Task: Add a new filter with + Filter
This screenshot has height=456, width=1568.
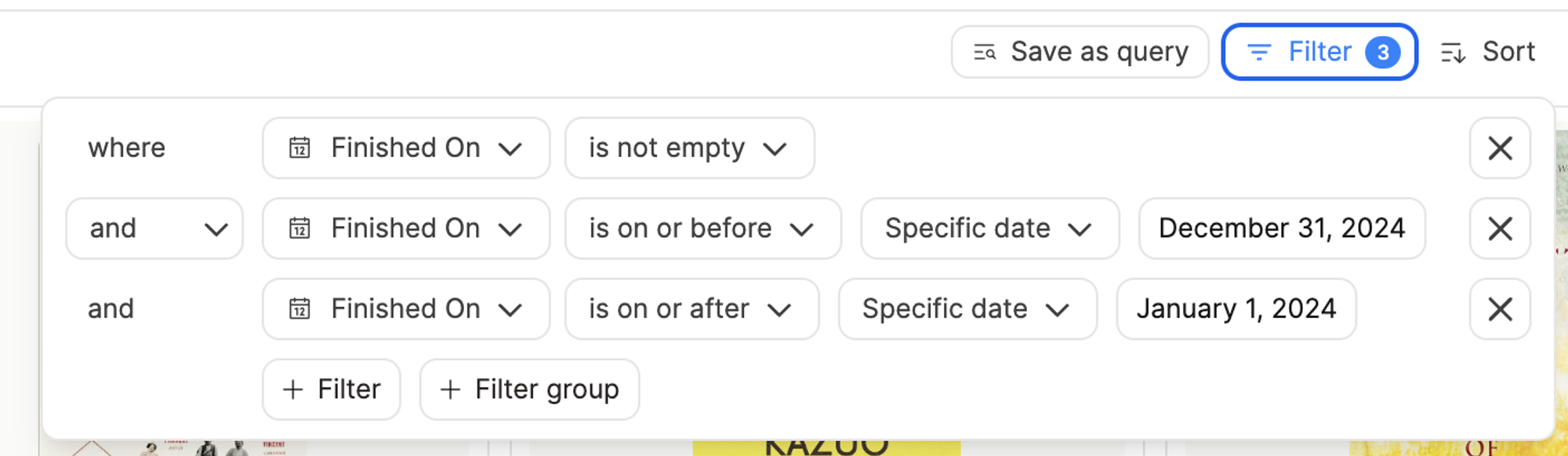Action: click(x=332, y=389)
